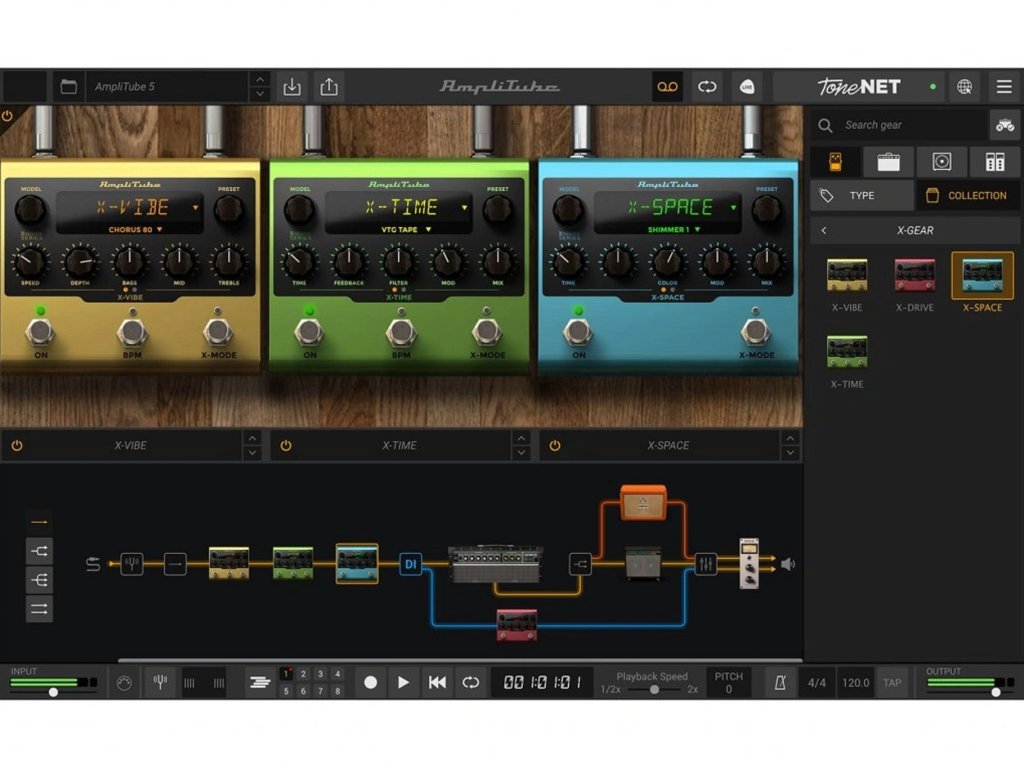Click the DI block in signal chain
This screenshot has height=768, width=1024.
click(x=411, y=564)
